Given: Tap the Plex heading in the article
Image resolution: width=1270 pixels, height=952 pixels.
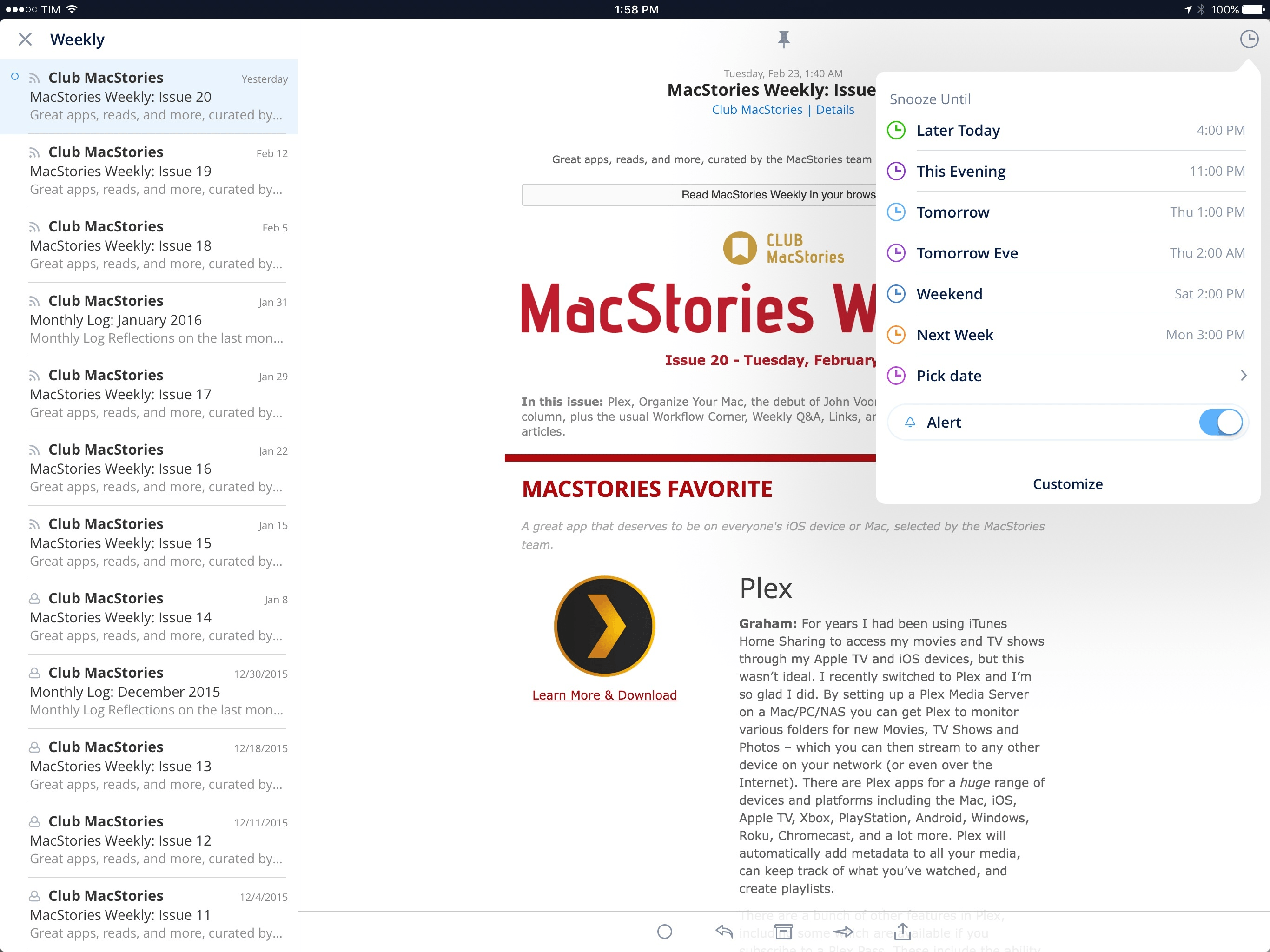Looking at the screenshot, I should (765, 588).
